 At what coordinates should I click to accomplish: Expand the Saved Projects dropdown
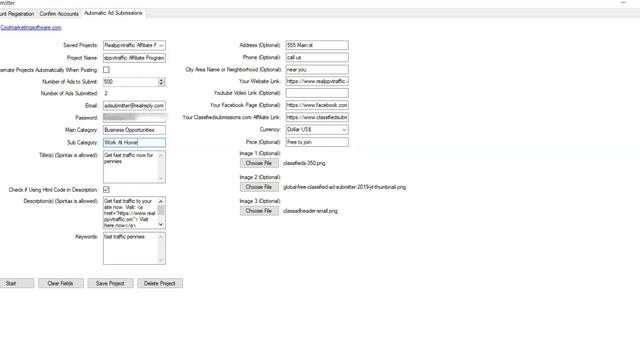[161, 45]
